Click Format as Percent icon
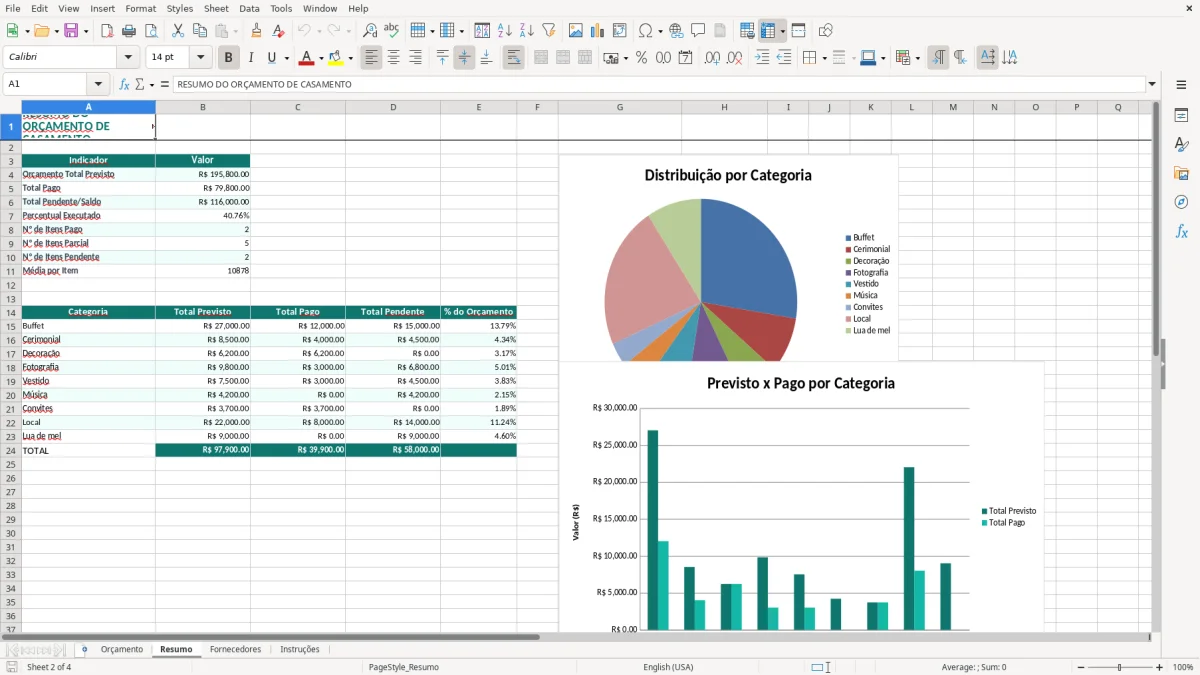 641,58
